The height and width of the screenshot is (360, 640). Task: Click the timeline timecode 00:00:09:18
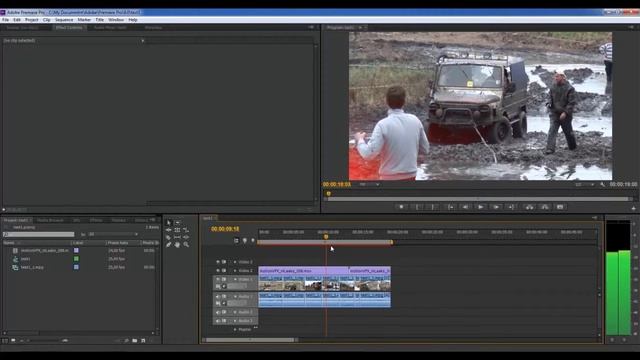point(225,229)
